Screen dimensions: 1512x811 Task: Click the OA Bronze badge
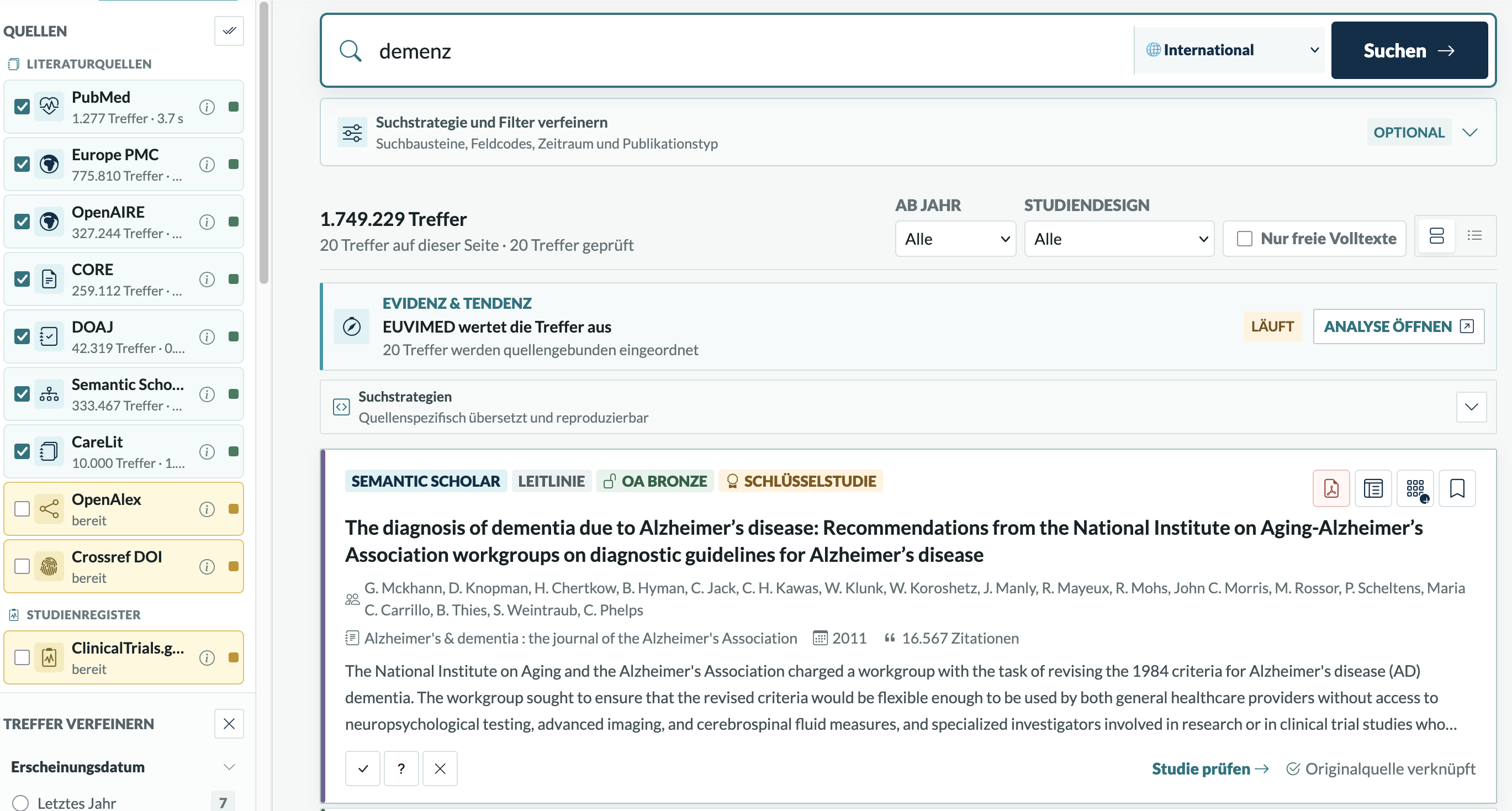[x=655, y=481]
